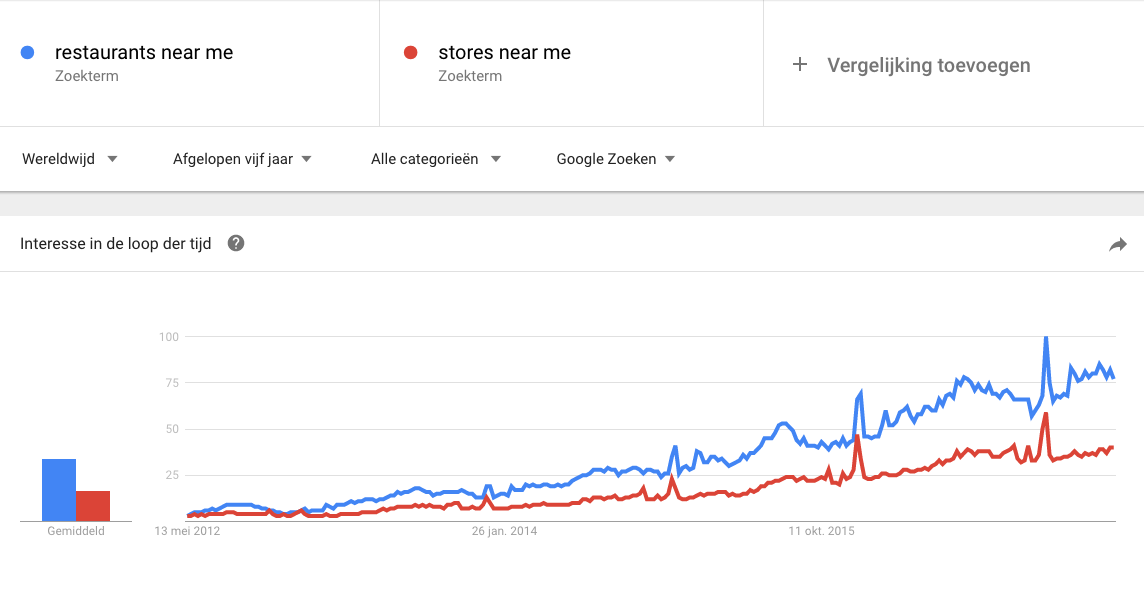The width and height of the screenshot is (1144, 604).
Task: Expand the Google Zoeken search type menu
Action: (615, 159)
